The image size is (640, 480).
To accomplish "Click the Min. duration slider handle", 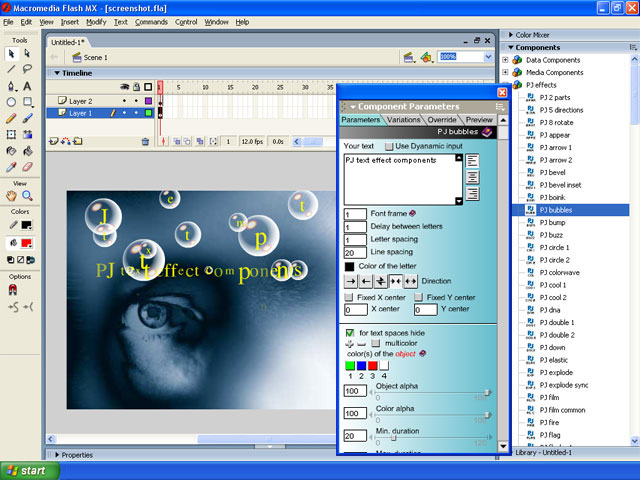I will coord(393,438).
